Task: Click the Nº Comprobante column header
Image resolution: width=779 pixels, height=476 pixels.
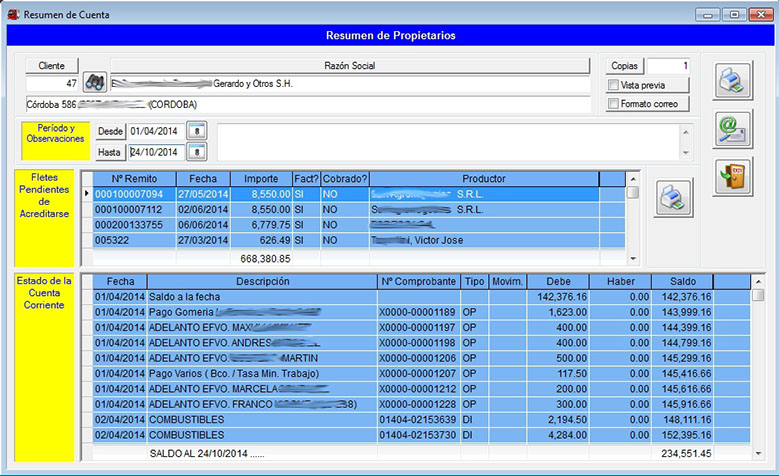Action: pyautogui.click(x=418, y=282)
